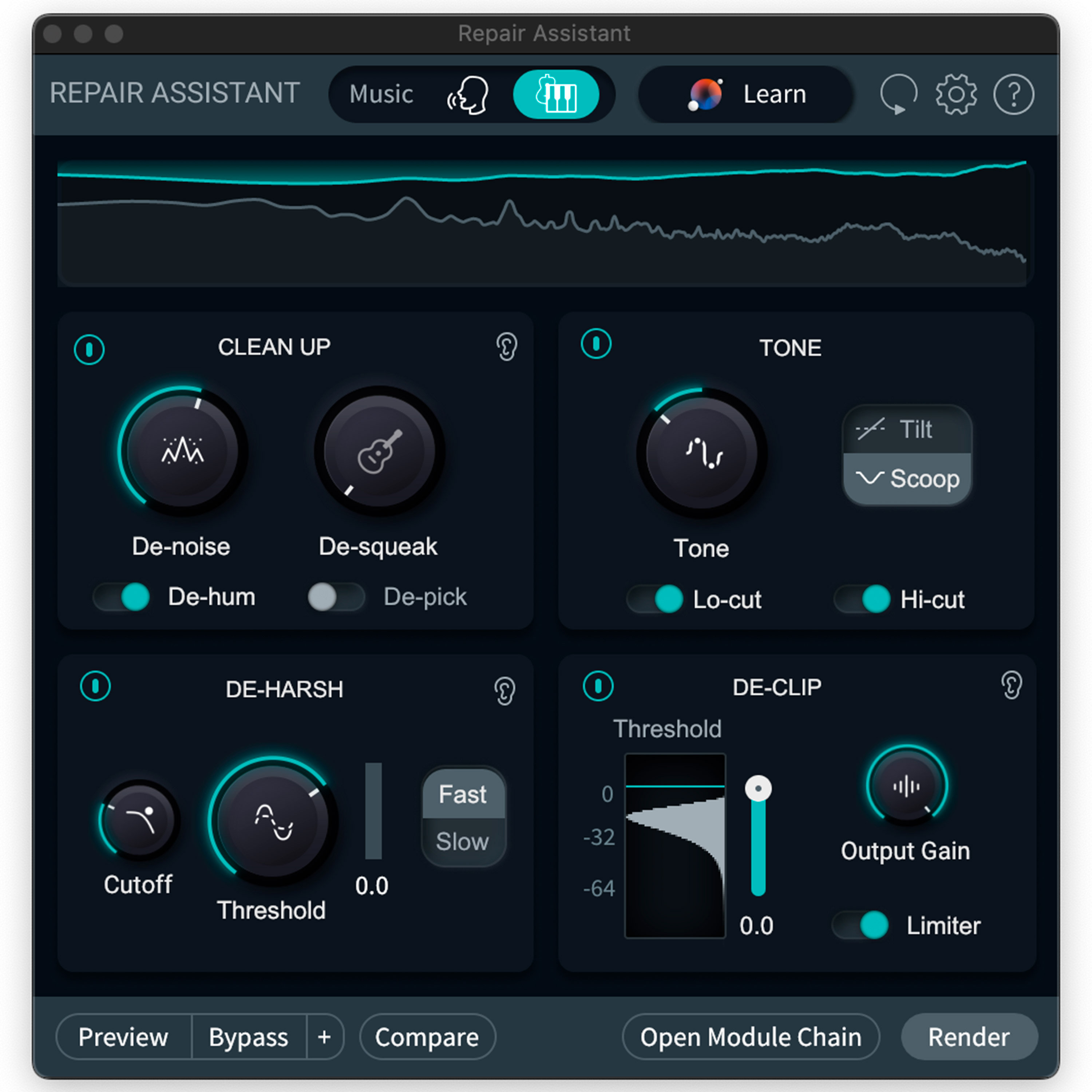Open the settings gear icon
The height and width of the screenshot is (1092, 1092).
[x=956, y=94]
